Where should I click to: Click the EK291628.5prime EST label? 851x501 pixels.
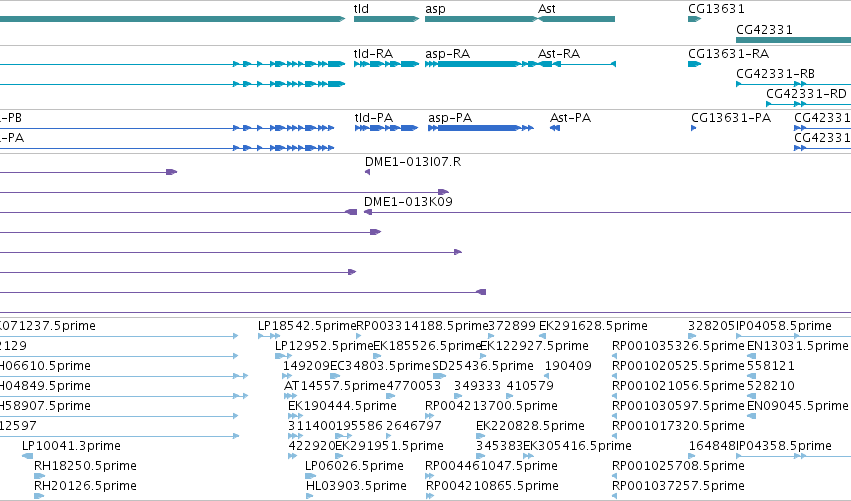[x=593, y=325]
